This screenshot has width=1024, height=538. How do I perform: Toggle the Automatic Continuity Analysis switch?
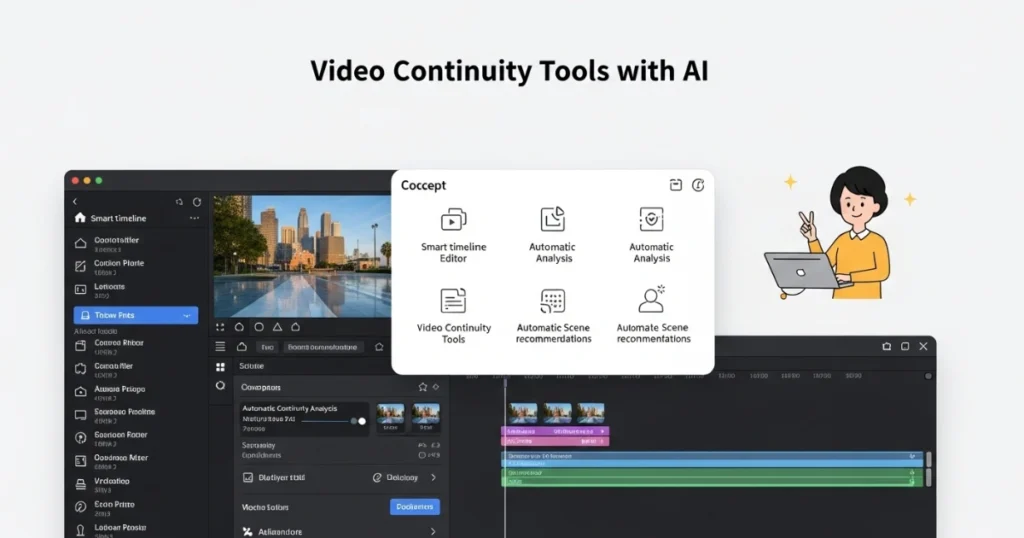click(357, 421)
